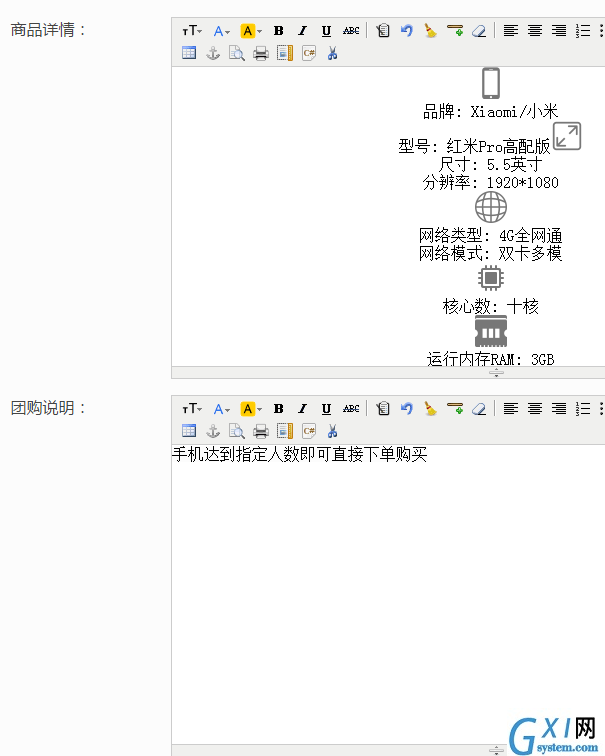Print content from 商品详情 editor

point(261,53)
